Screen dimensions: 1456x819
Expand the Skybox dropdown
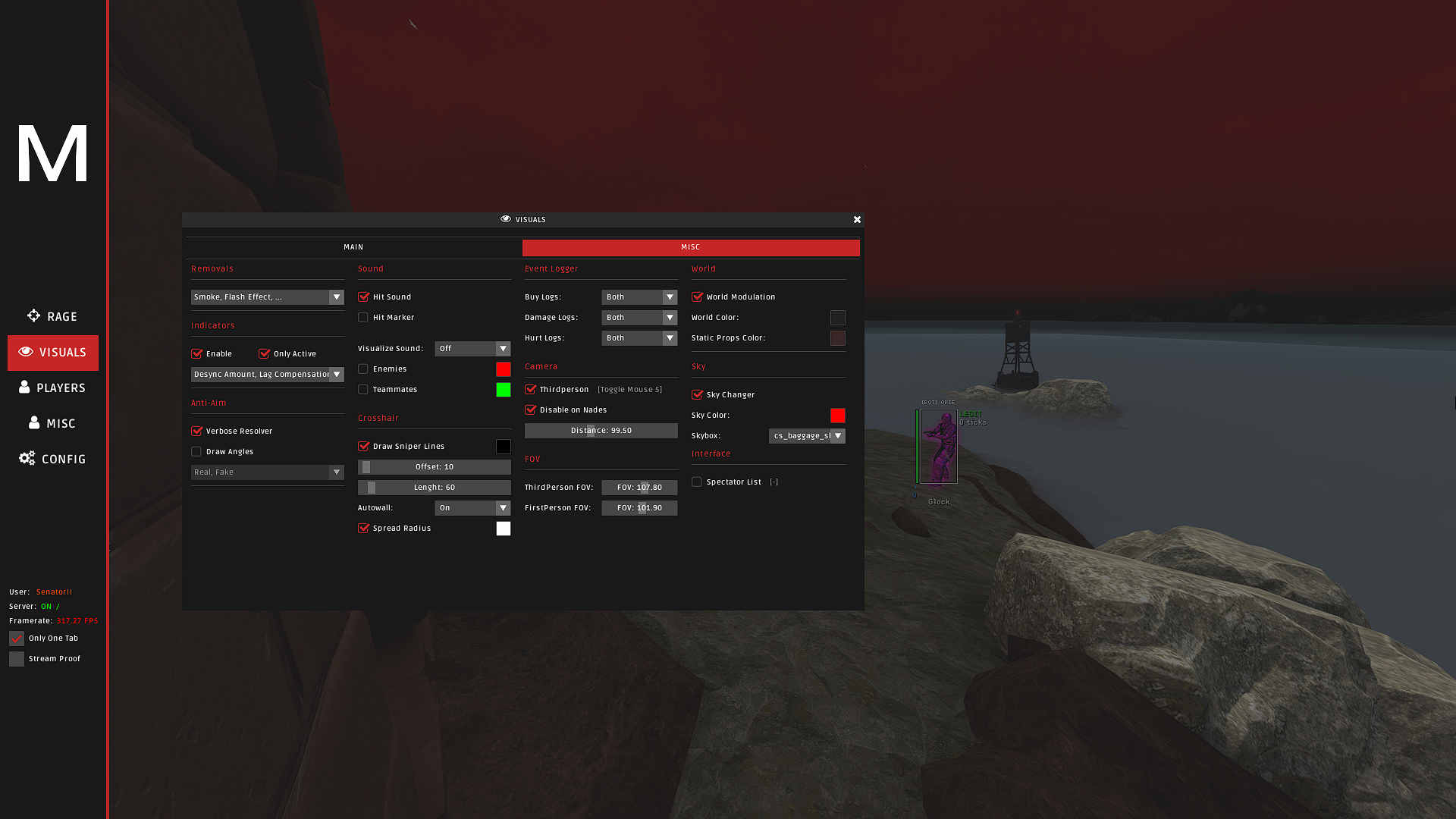tap(807, 436)
